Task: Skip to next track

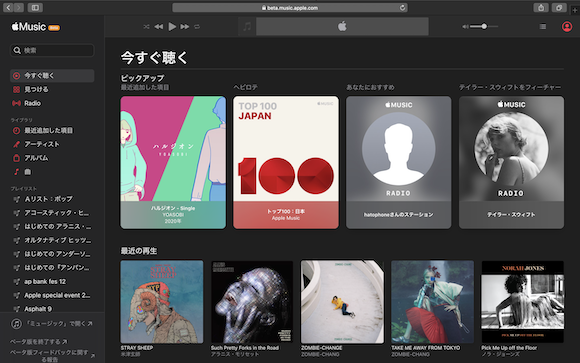Action: click(x=185, y=27)
